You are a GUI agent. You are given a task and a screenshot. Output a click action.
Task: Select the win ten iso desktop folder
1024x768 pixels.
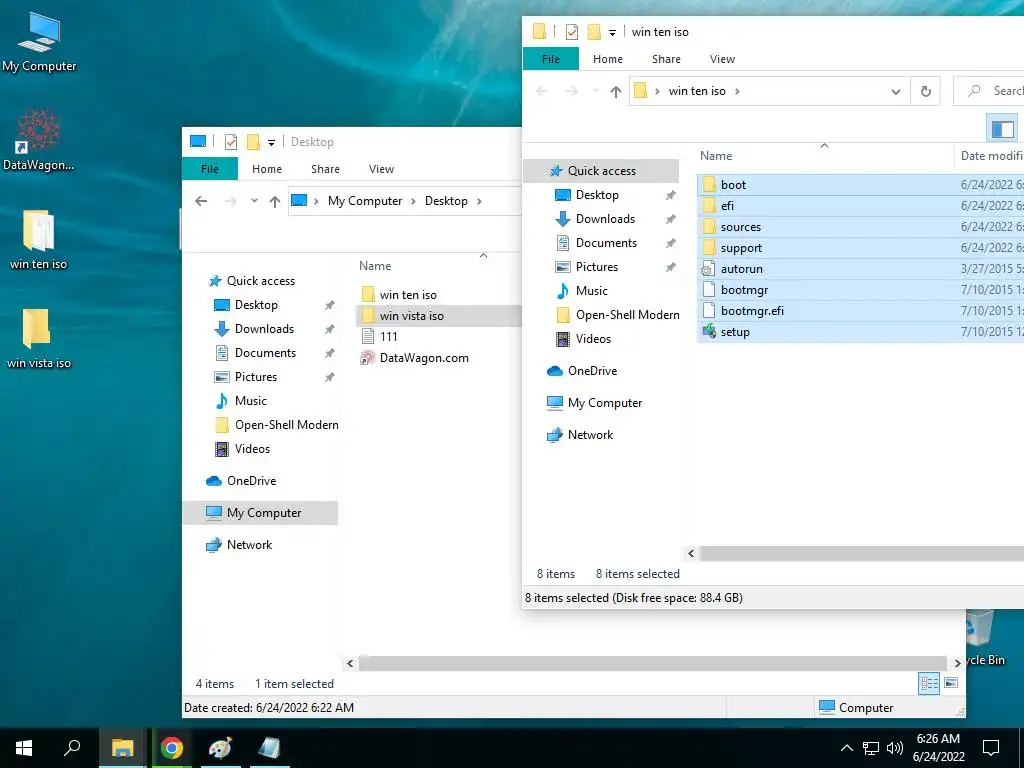point(38,239)
